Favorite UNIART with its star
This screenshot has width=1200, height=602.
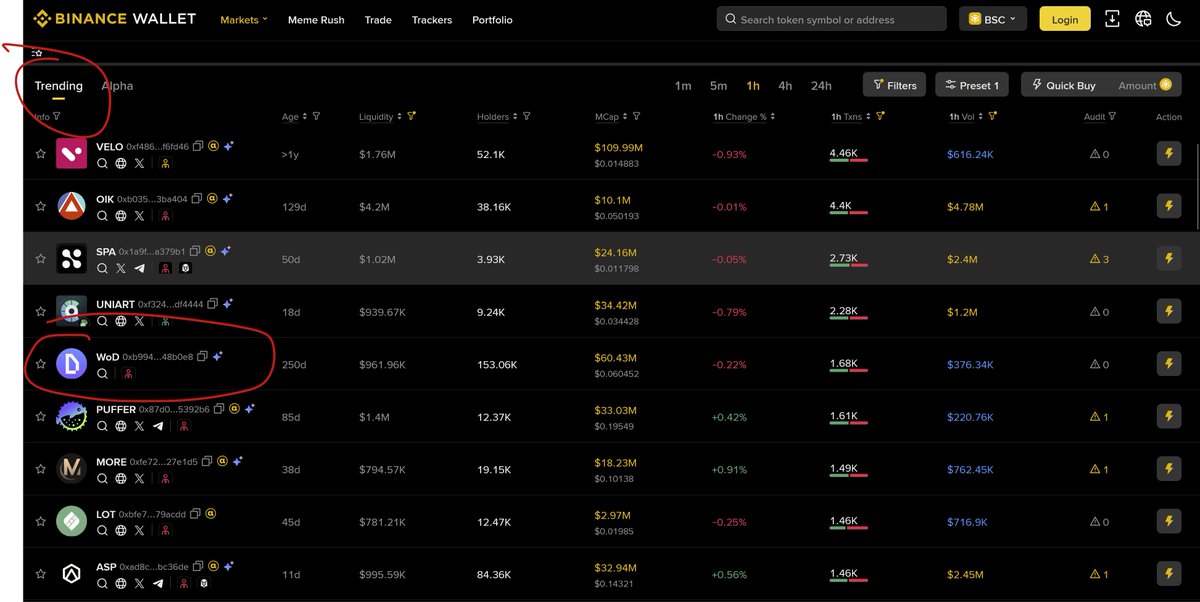[x=41, y=311]
